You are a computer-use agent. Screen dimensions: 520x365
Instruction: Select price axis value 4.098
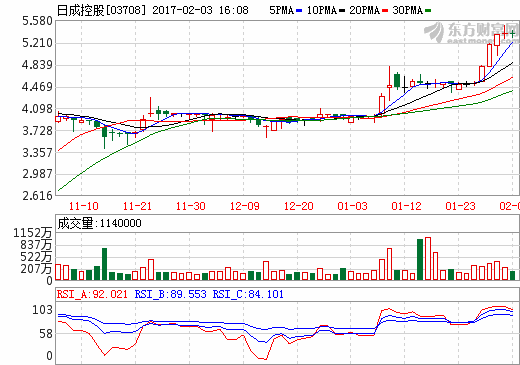pyautogui.click(x=37, y=109)
